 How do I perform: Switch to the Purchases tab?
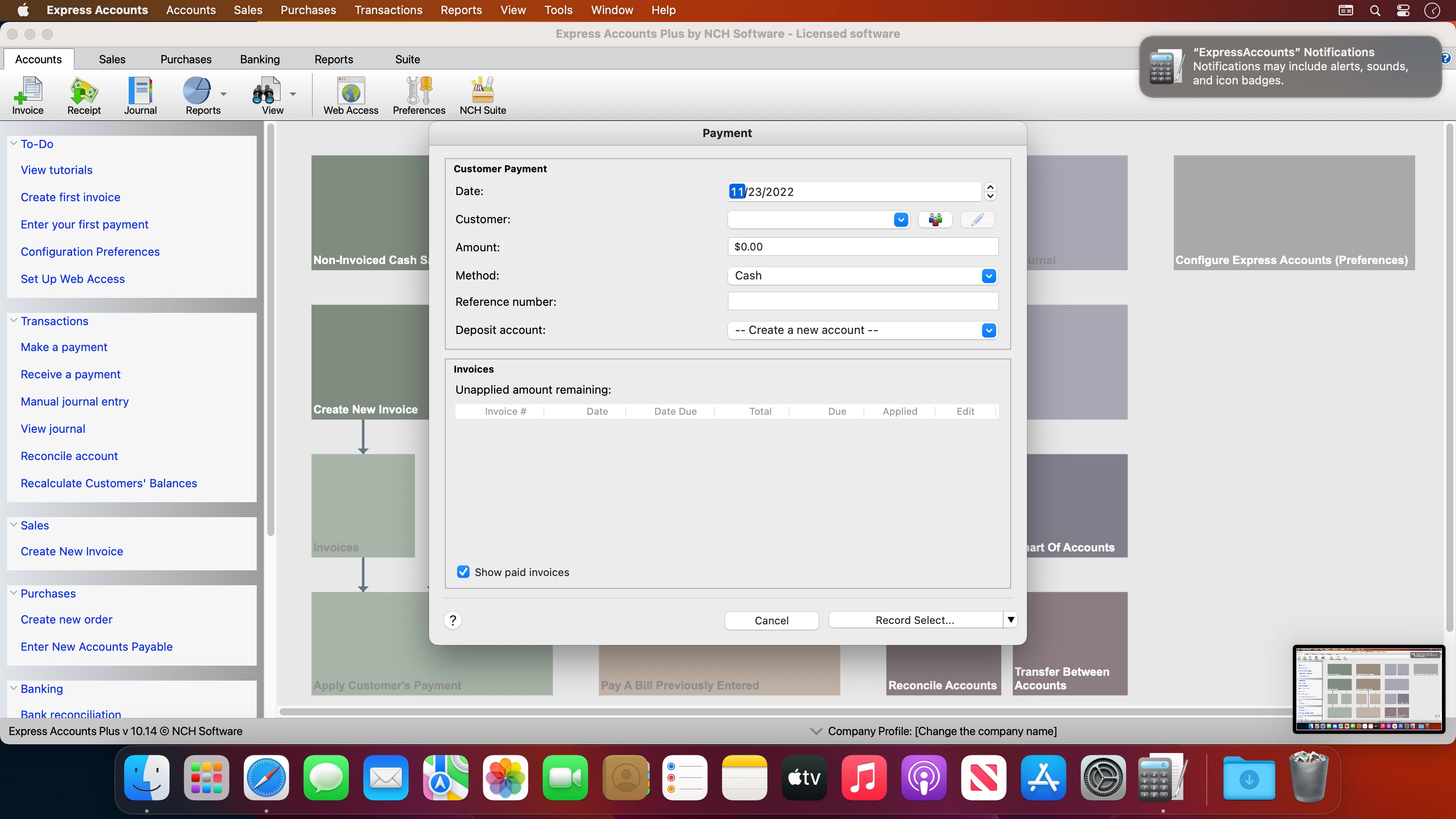[x=186, y=59]
